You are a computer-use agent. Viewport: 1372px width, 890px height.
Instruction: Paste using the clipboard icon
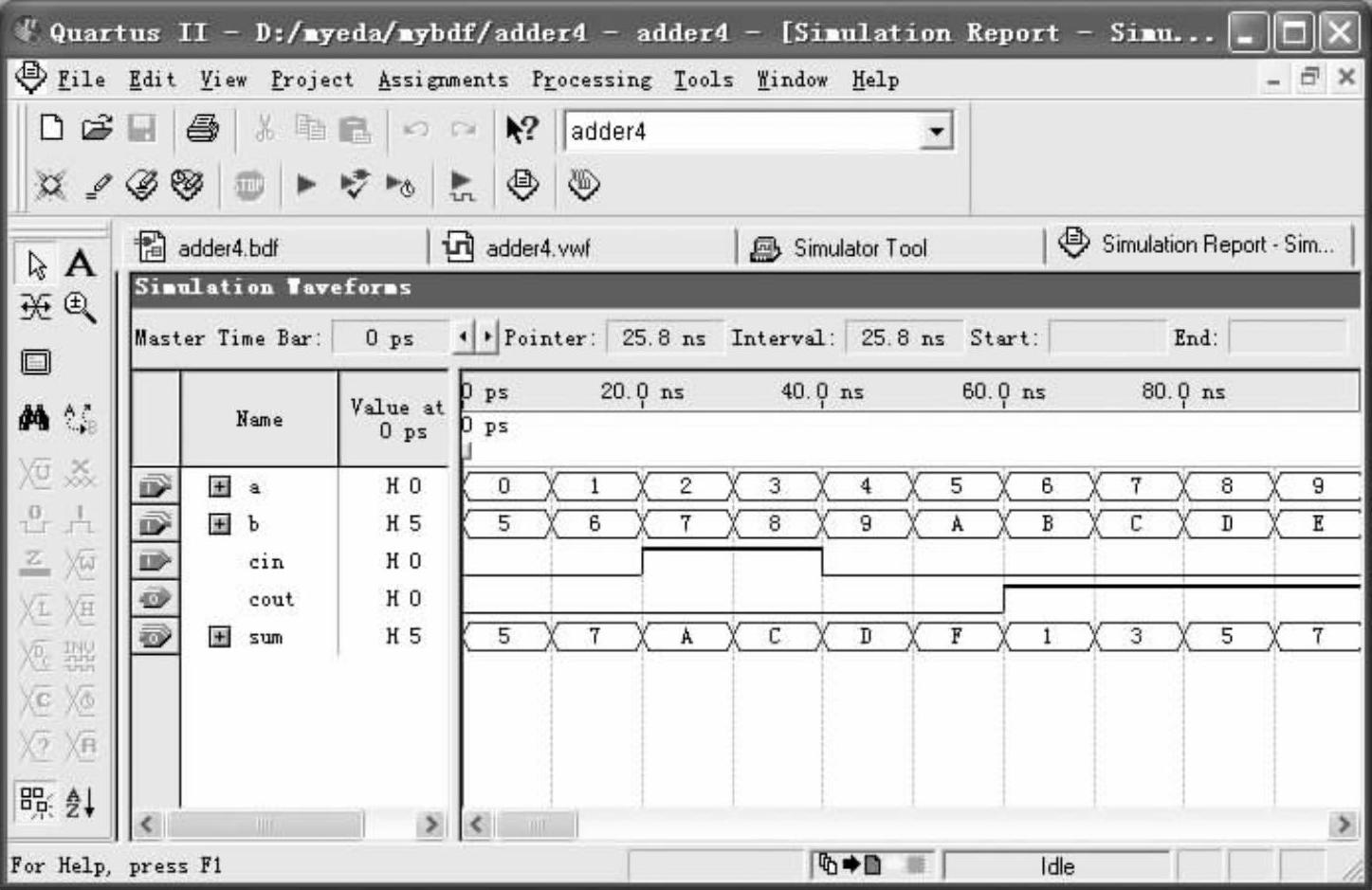[x=355, y=128]
